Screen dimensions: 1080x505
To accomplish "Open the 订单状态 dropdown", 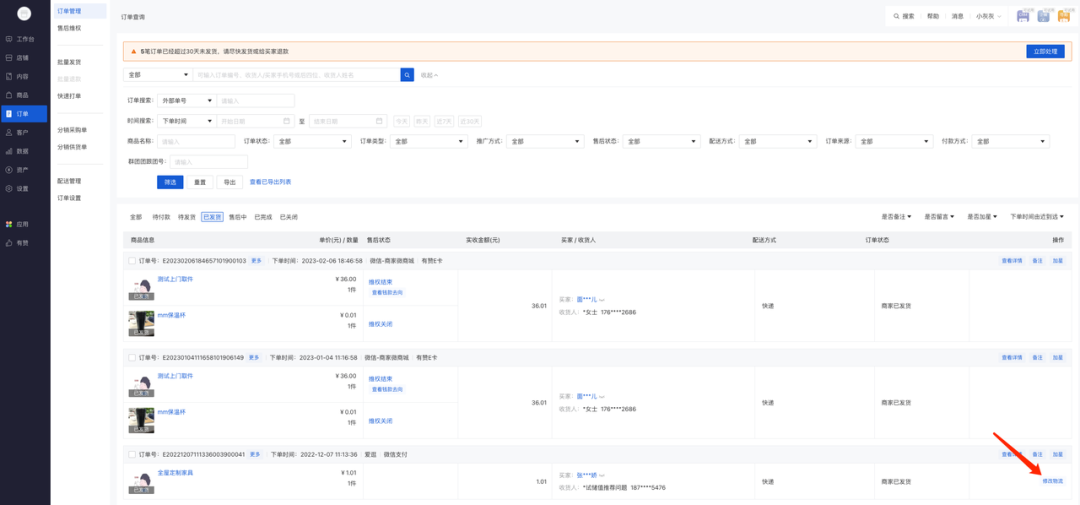I will (313, 141).
